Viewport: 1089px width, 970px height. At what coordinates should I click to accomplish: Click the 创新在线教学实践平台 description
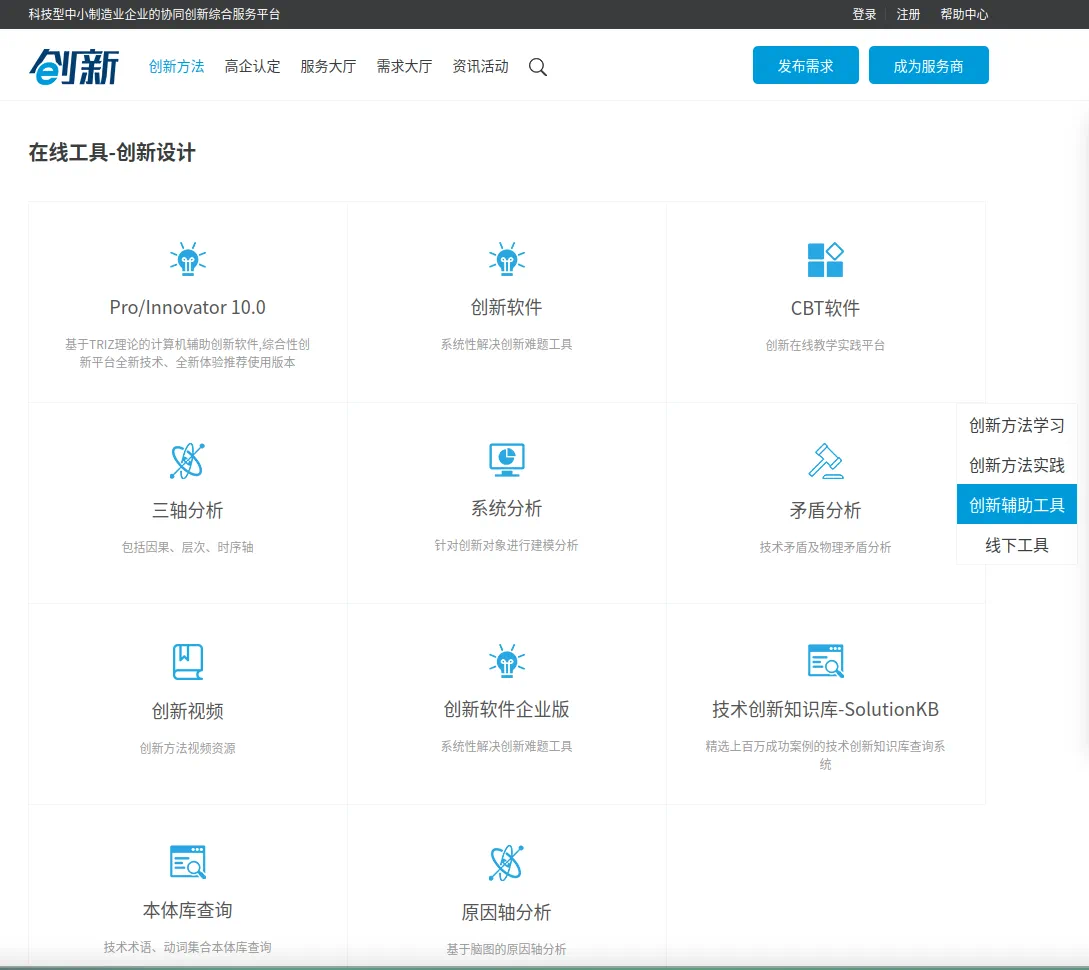(825, 345)
